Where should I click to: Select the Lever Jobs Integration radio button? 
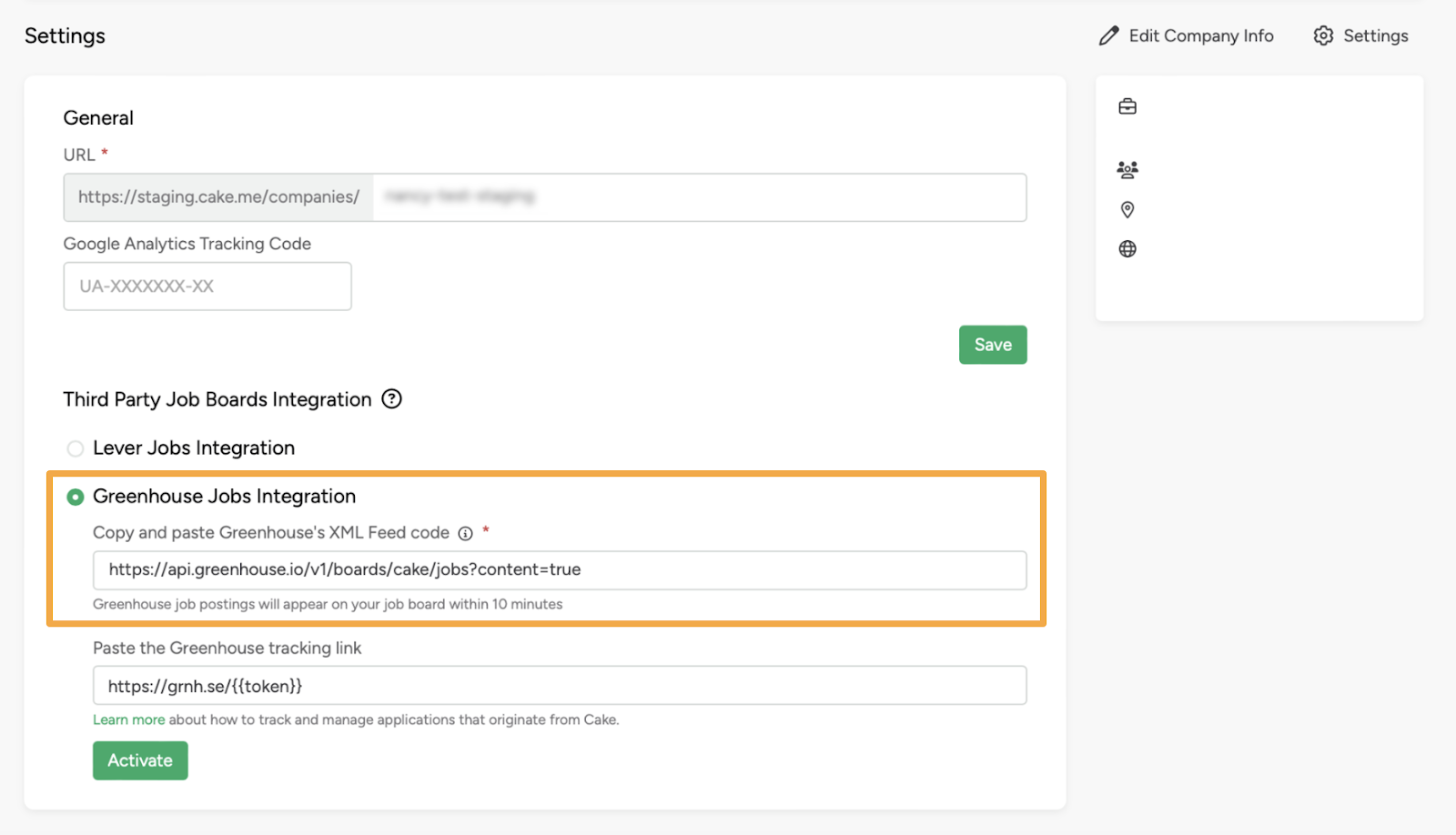coord(76,448)
